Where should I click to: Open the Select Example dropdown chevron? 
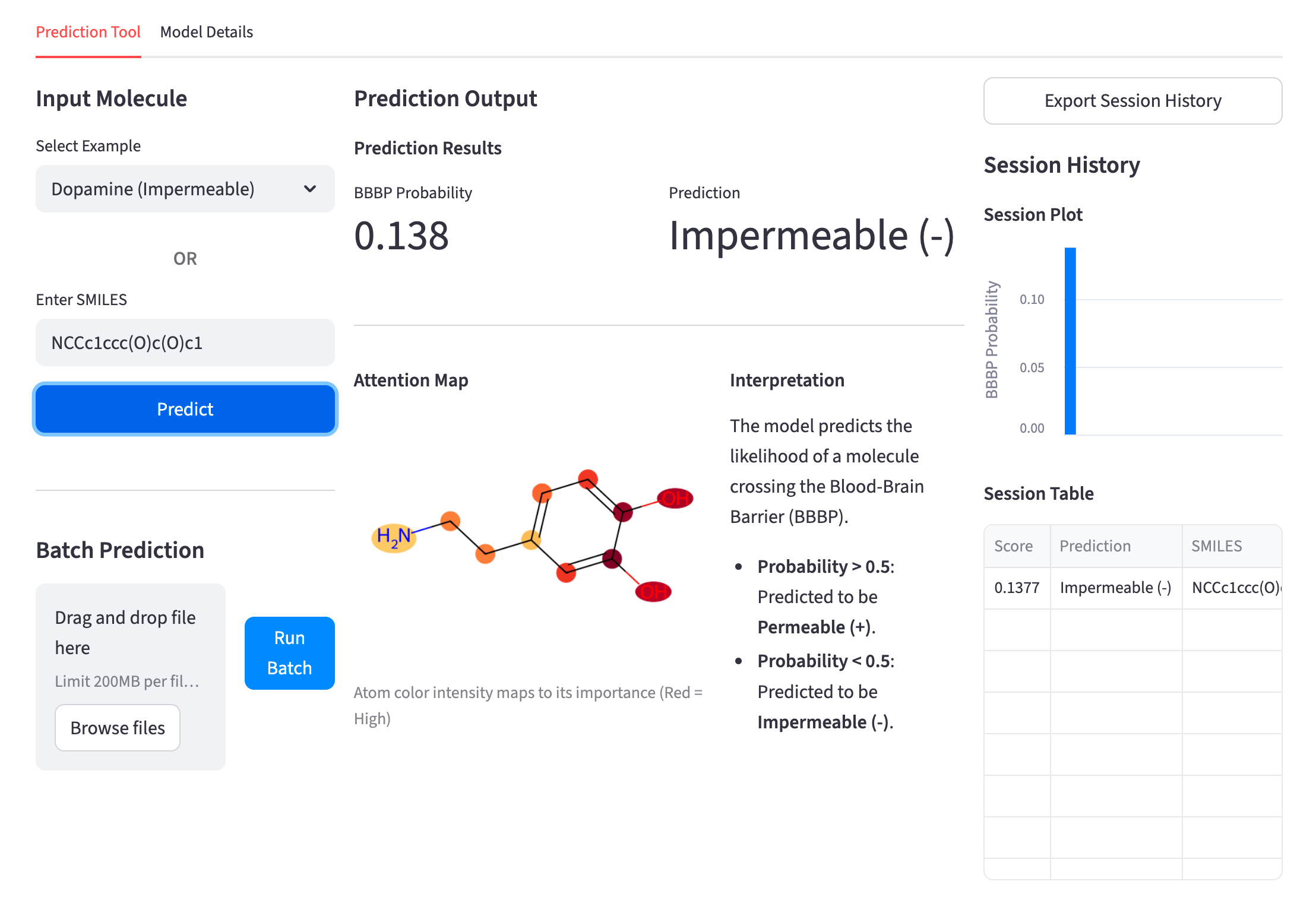(x=309, y=189)
